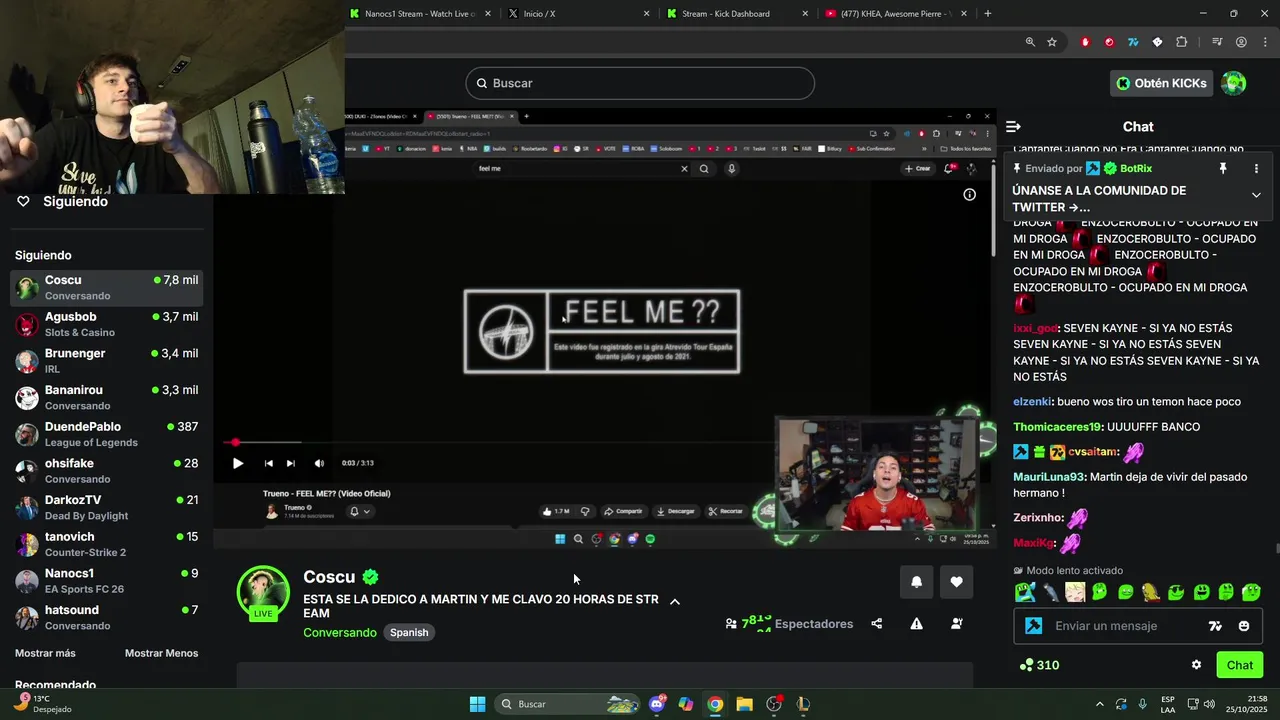Viewport: 1280px width, 720px height.
Task: Click the anime face emote in quick bar
Action: point(1075,592)
